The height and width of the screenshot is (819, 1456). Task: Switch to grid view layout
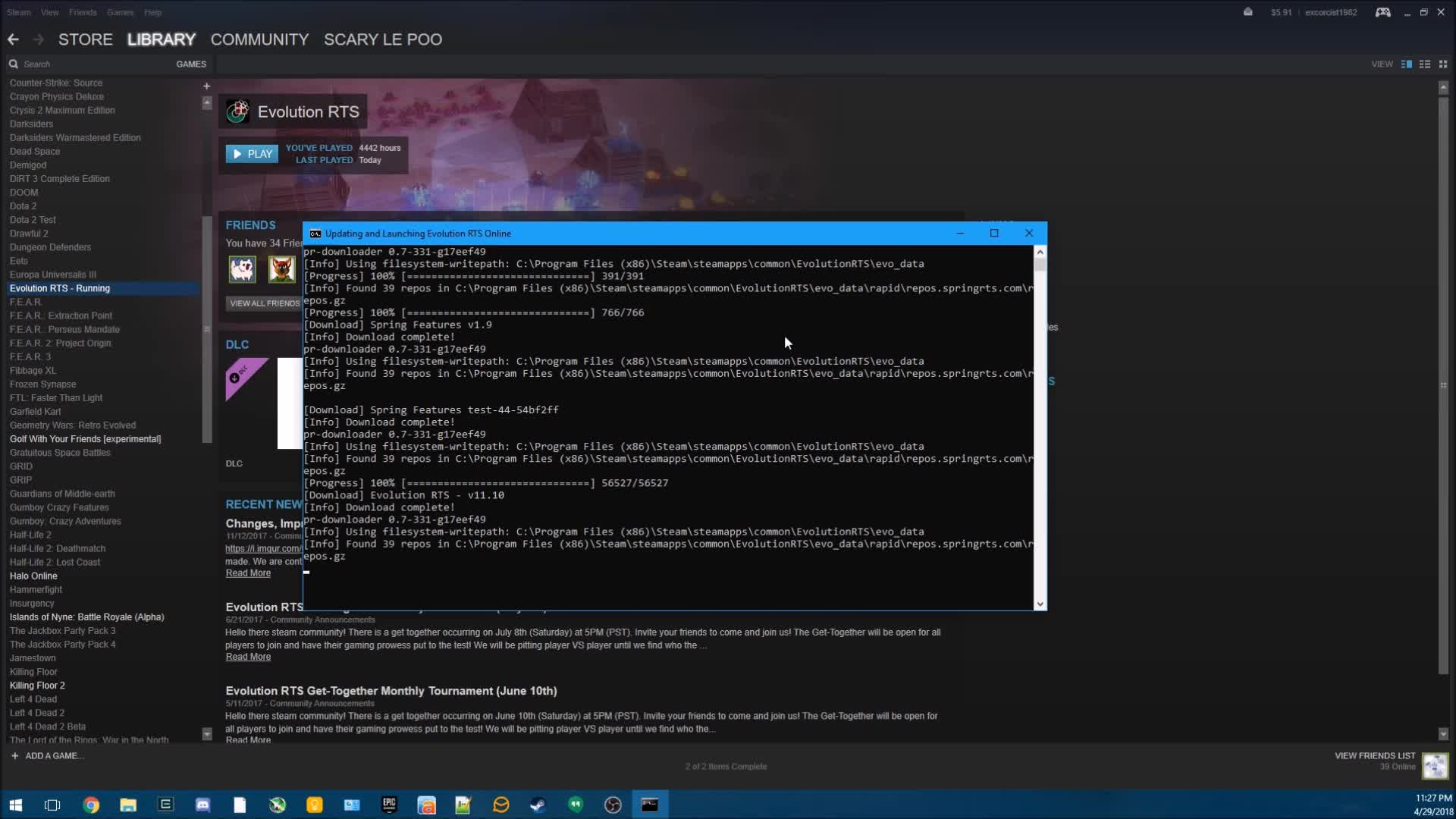[1443, 64]
